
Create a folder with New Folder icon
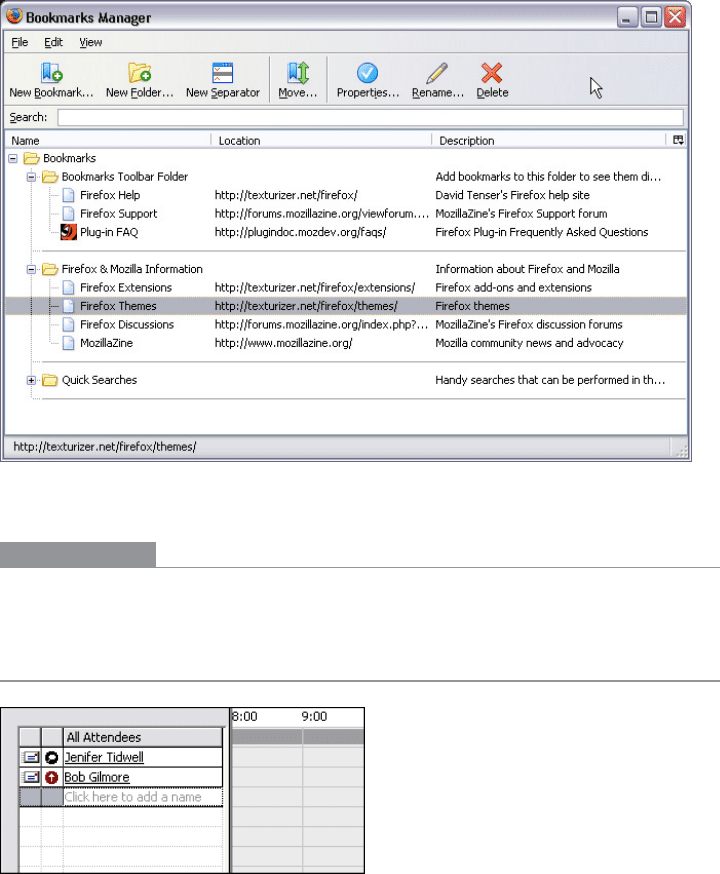139,73
